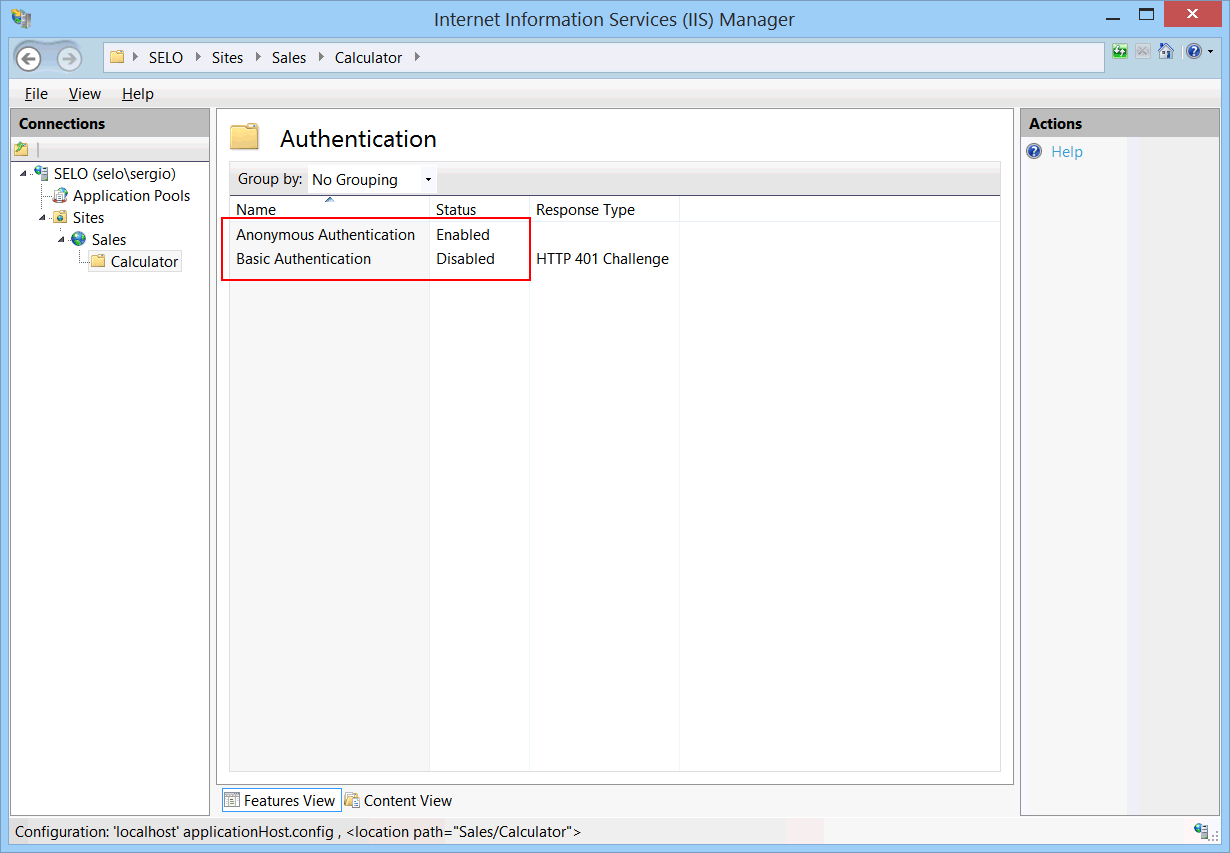The width and height of the screenshot is (1230, 853).
Task: Click the Forward navigation arrow button
Action: coord(68,58)
